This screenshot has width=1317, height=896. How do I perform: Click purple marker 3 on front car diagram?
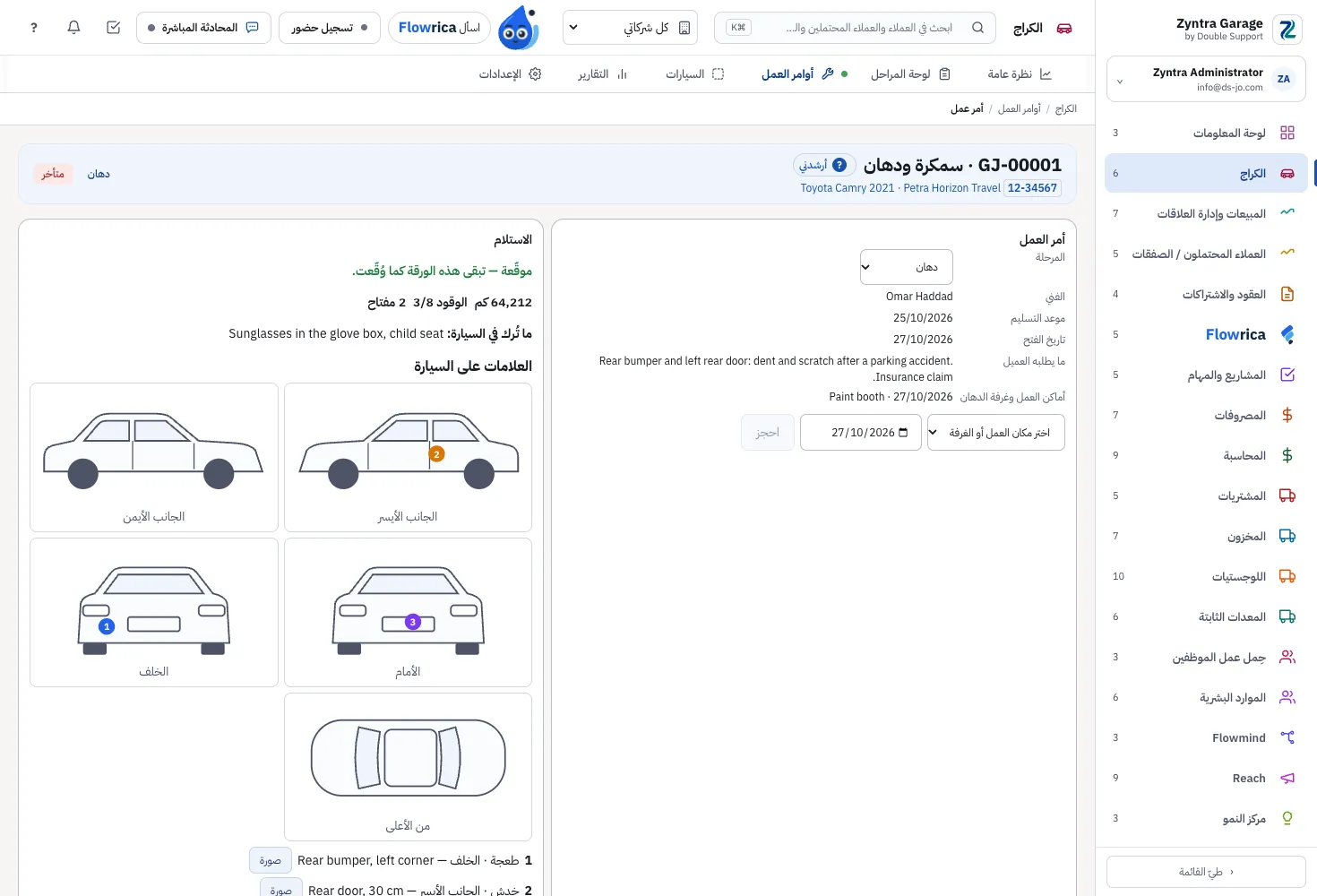(413, 622)
